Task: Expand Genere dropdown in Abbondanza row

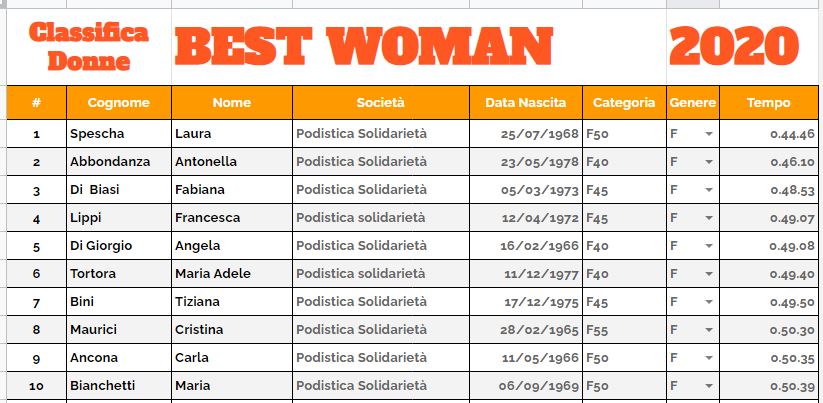Action: pos(709,162)
